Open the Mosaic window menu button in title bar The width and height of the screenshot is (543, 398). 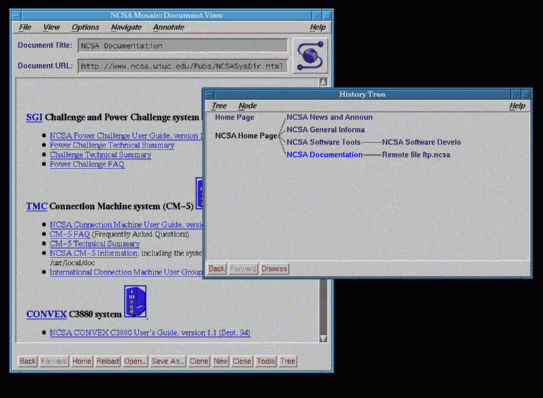click(x=17, y=15)
